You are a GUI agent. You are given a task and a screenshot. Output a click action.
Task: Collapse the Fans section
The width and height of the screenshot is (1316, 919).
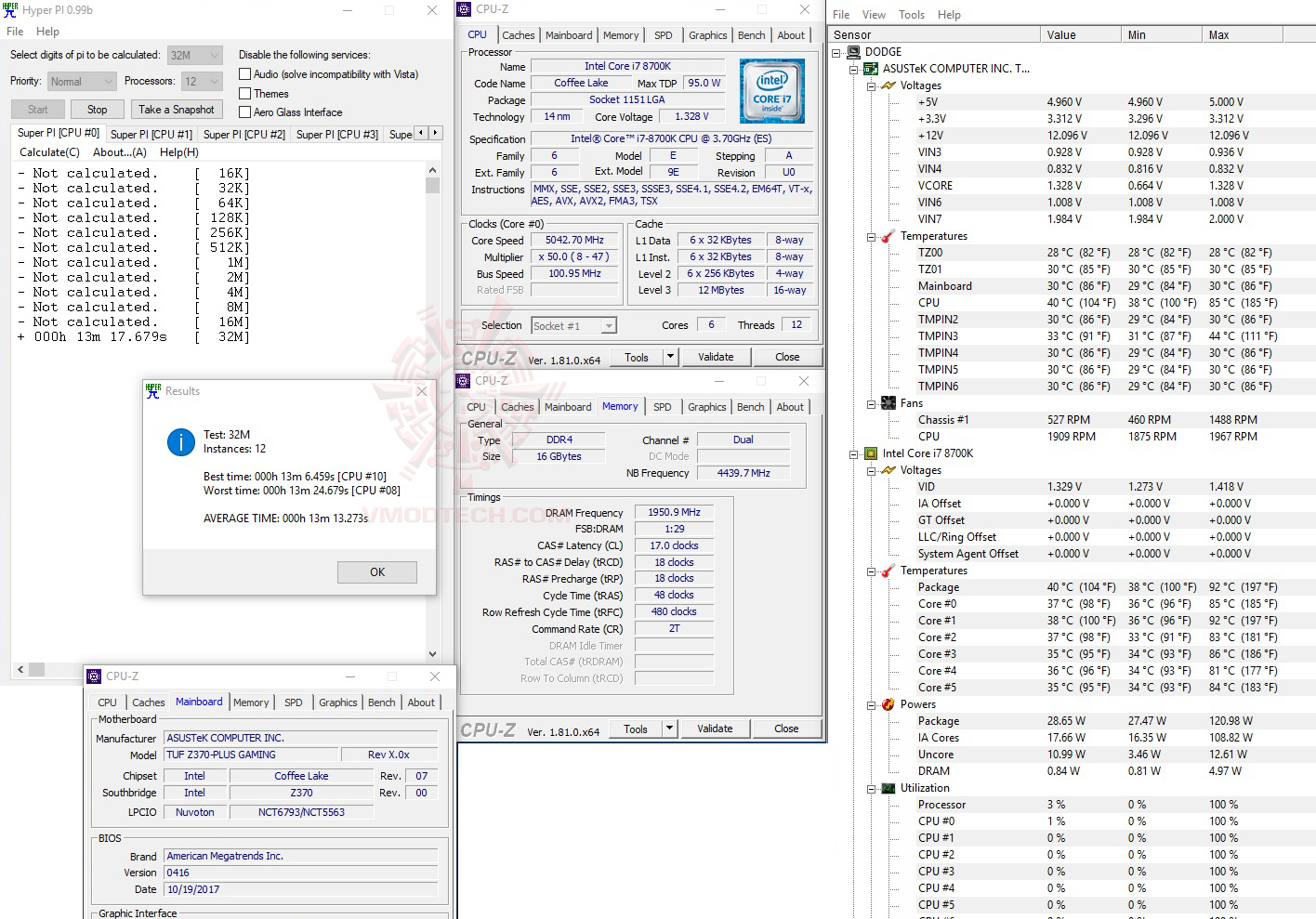click(x=872, y=403)
